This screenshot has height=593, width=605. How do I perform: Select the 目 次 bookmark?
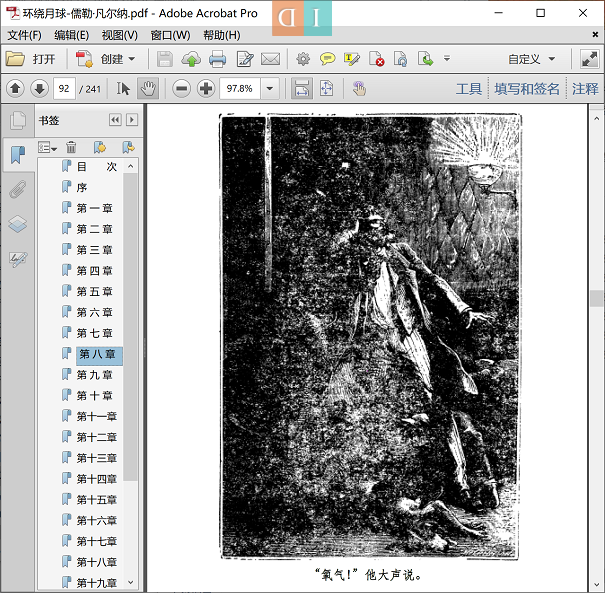[x=96, y=167]
